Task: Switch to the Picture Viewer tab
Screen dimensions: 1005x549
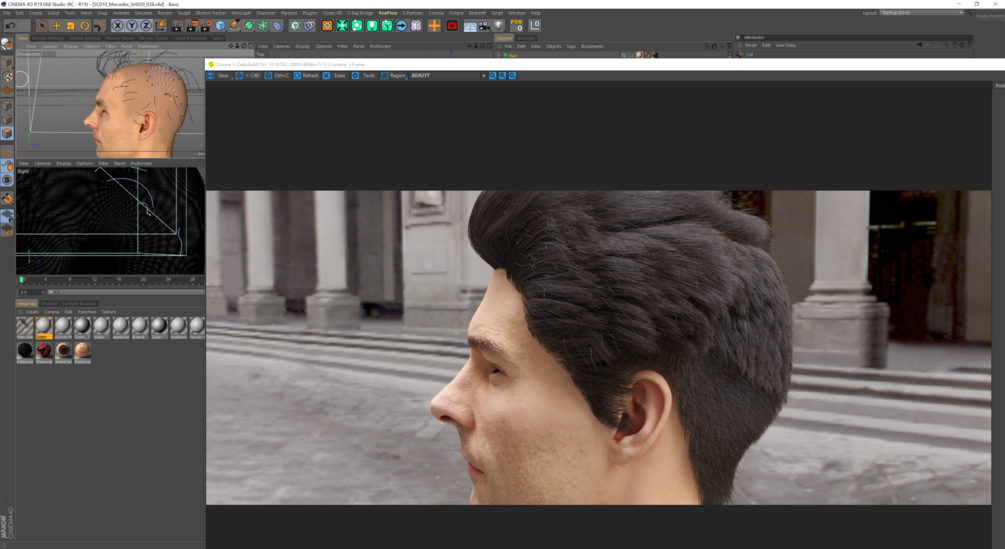Action: 120,38
